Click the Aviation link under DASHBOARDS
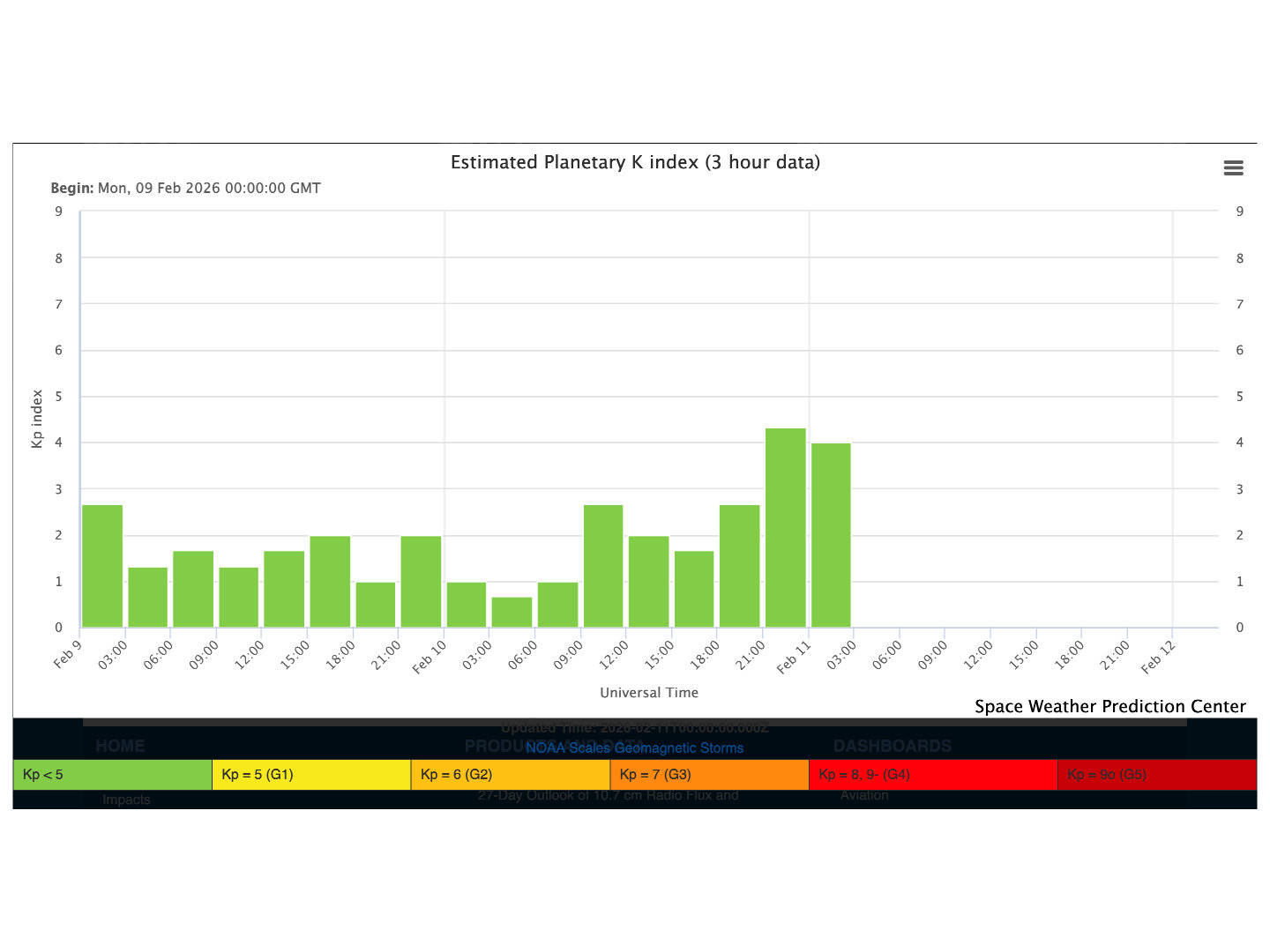Viewport: 1270px width, 952px height. coord(864,796)
